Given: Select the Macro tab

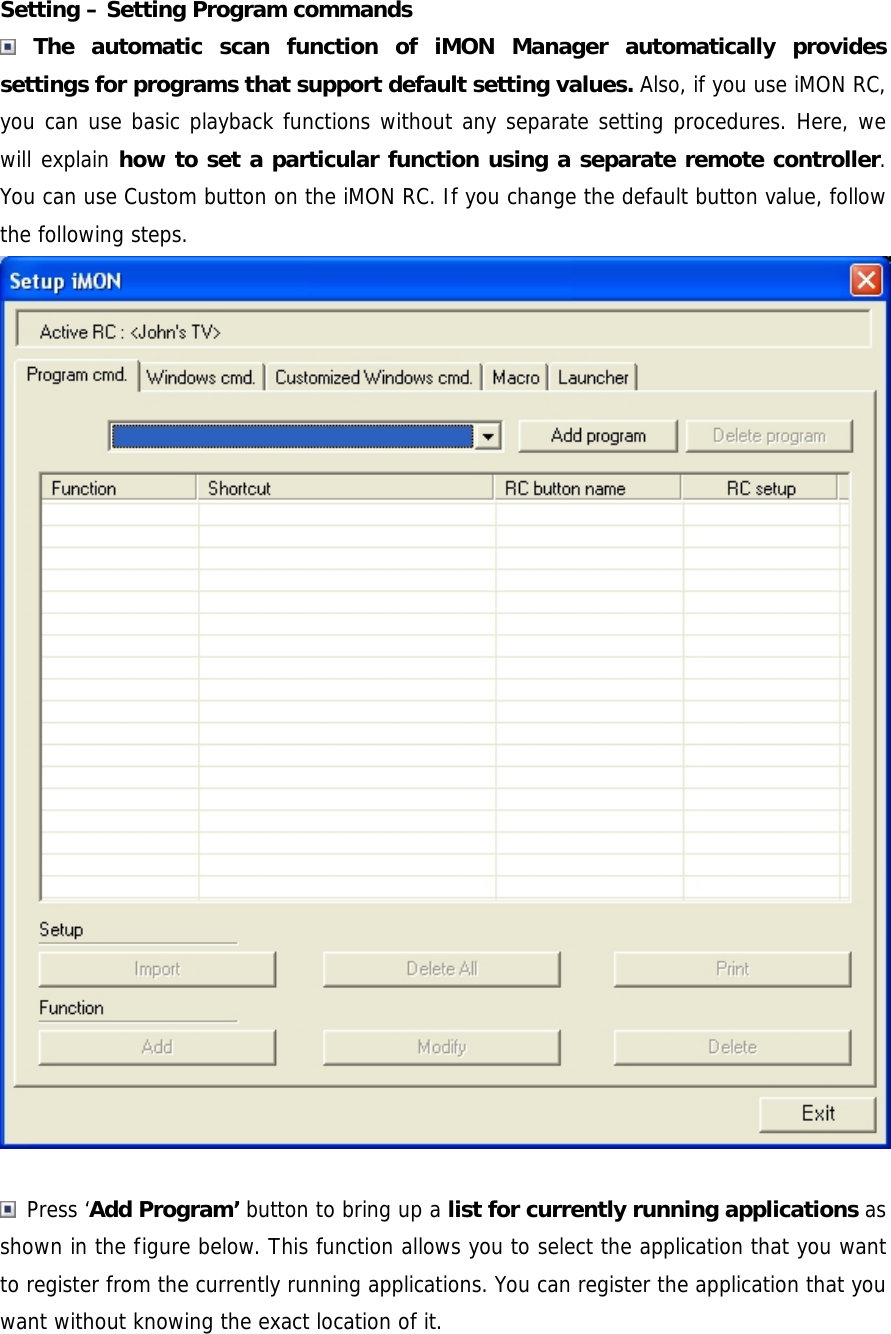Looking at the screenshot, I should [514, 377].
